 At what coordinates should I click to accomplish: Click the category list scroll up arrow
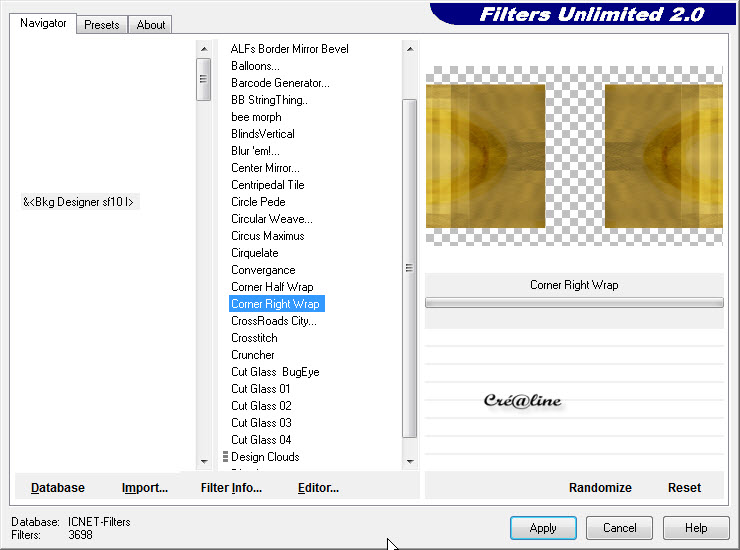pos(204,48)
